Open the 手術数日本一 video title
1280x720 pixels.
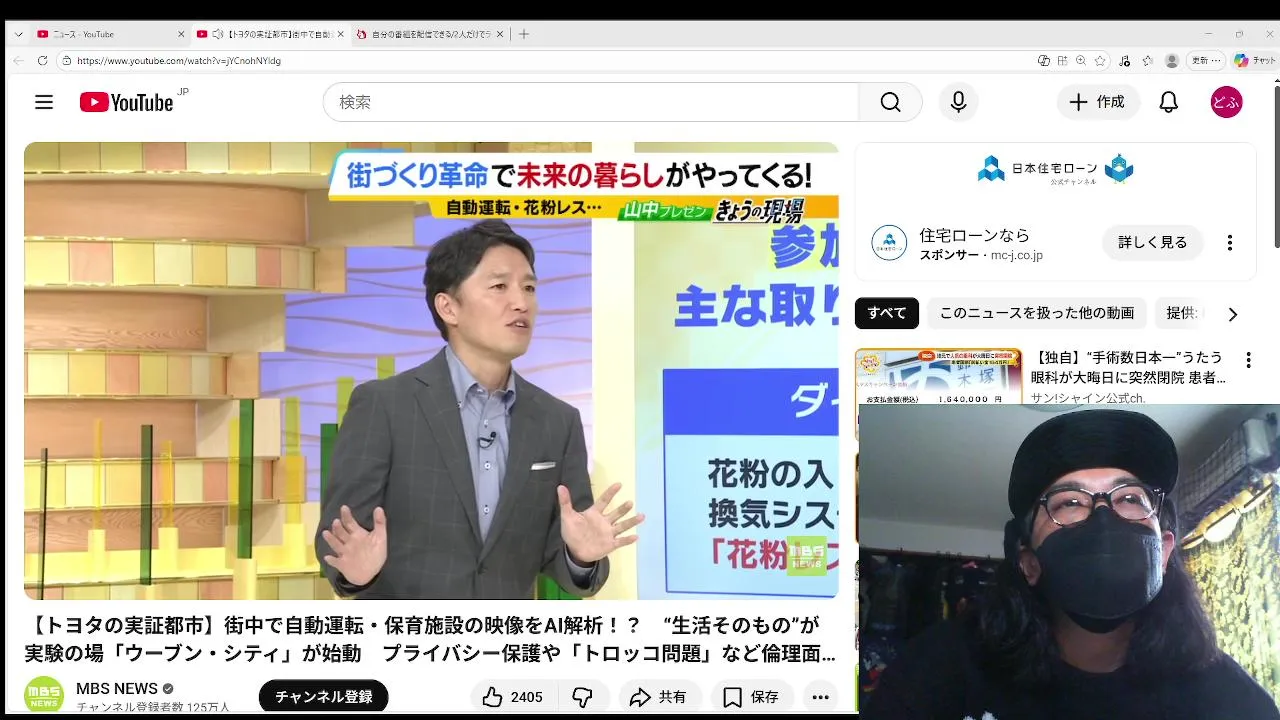click(x=1128, y=367)
